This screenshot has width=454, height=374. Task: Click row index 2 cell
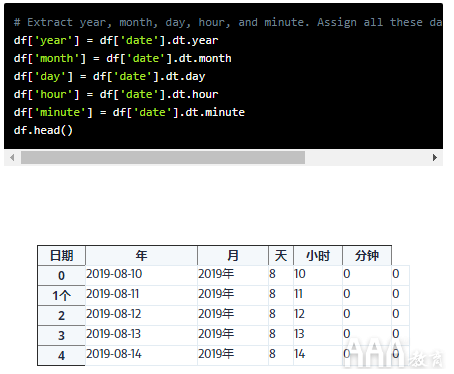tap(61, 315)
